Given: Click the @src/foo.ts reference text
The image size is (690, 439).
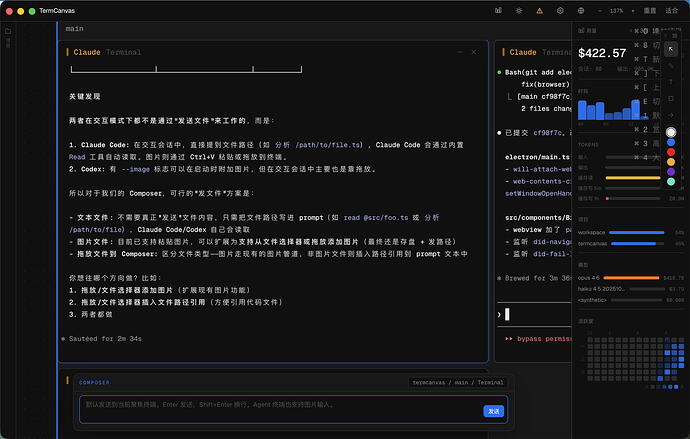Looking at the screenshot, I should pyautogui.click(x=386, y=217).
